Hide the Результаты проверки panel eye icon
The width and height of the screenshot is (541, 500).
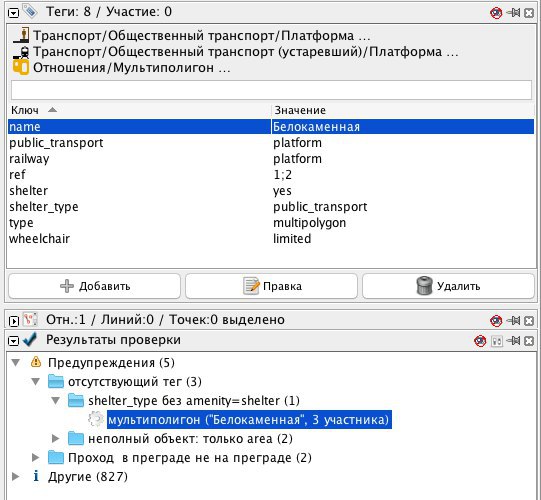pyautogui.click(x=480, y=341)
